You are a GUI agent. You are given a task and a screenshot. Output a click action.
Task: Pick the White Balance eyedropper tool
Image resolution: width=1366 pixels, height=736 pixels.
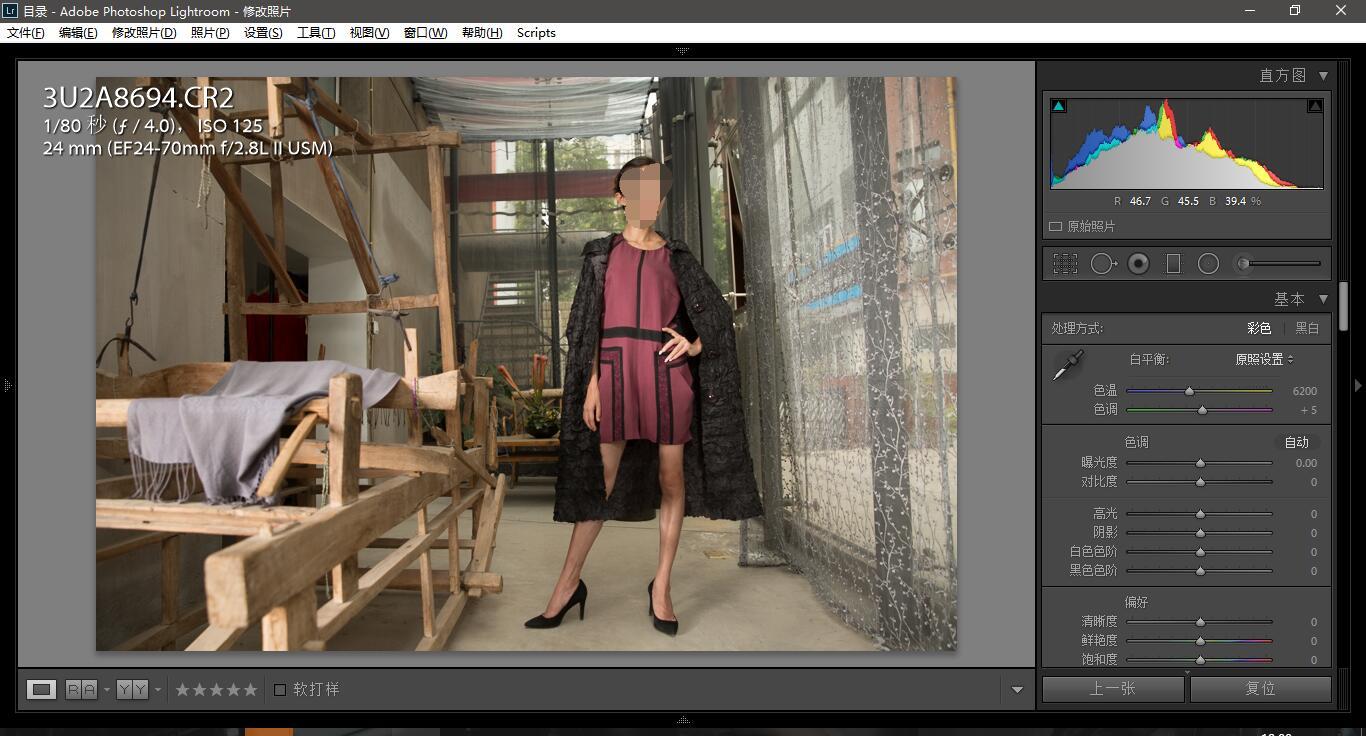(1068, 366)
